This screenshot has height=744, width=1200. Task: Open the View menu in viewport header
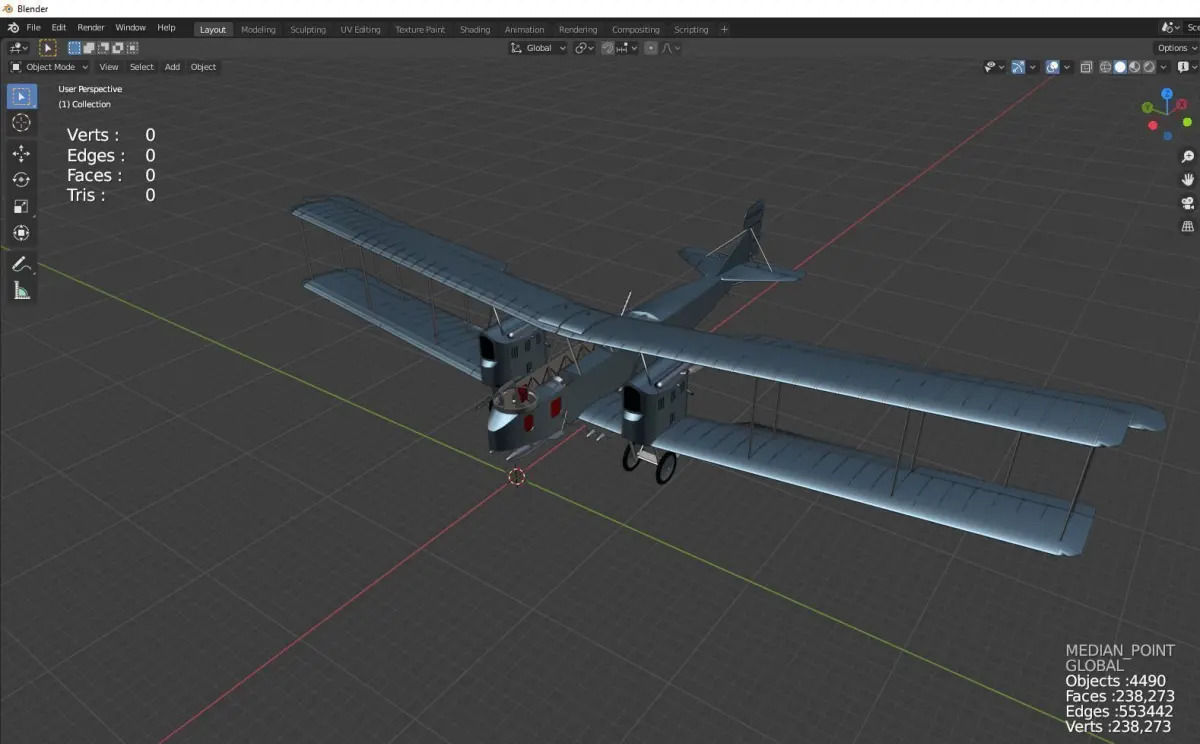109,67
